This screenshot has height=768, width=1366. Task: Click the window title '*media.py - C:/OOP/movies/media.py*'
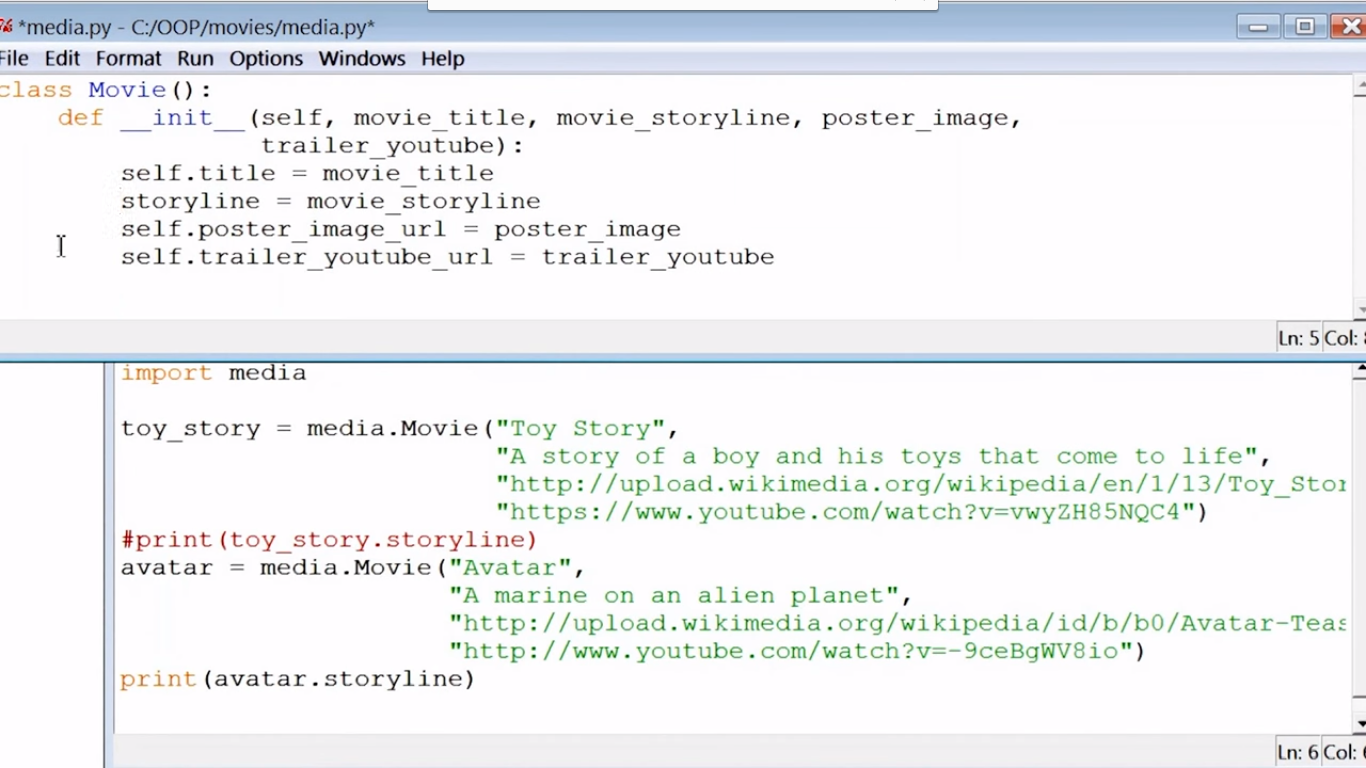tap(196, 27)
